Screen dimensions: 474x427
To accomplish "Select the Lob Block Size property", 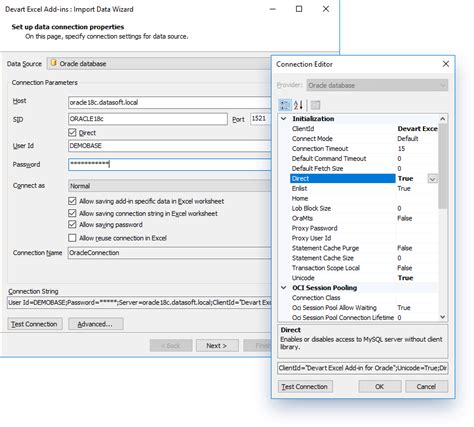I will (364, 208).
